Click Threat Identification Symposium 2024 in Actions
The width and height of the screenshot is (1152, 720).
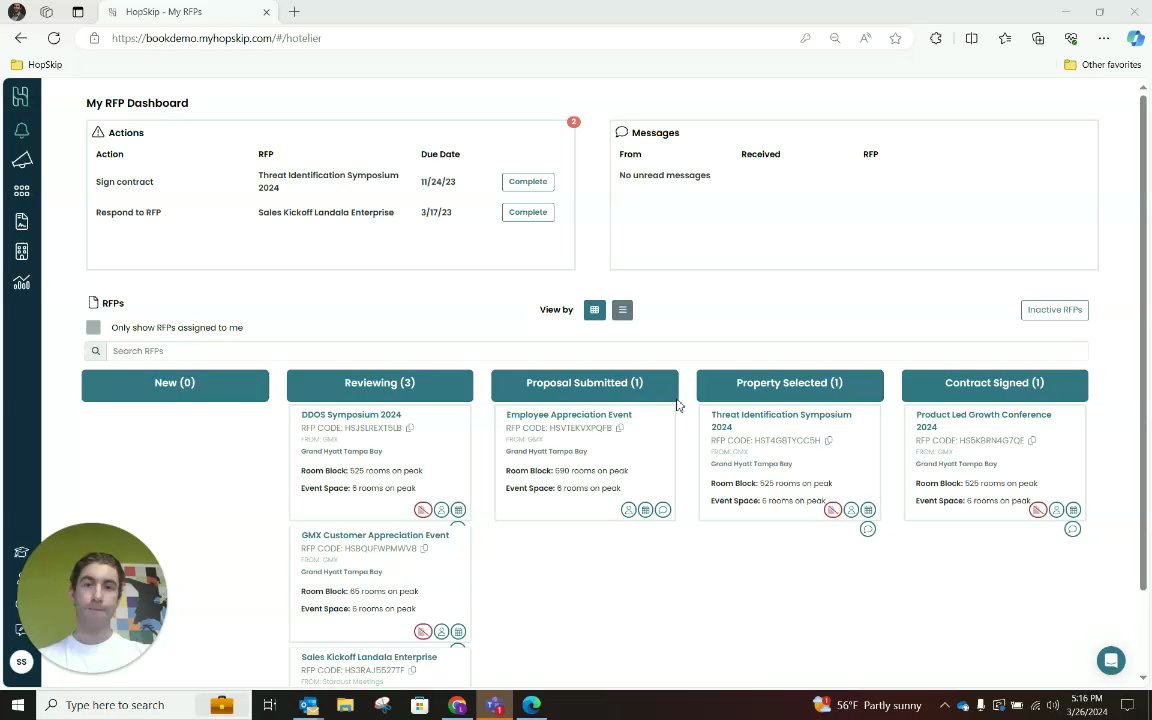(x=328, y=181)
